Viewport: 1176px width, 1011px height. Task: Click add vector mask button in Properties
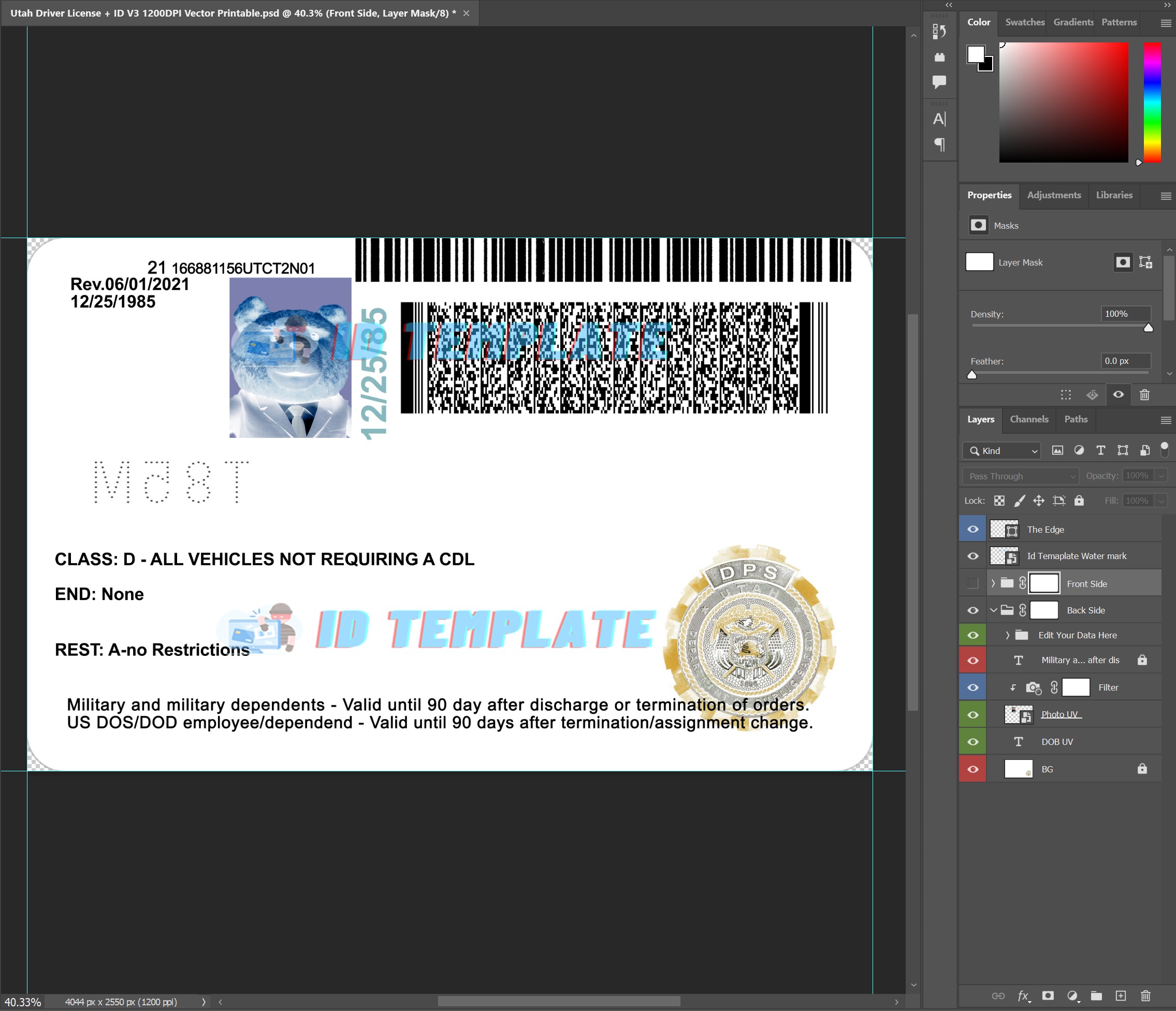(1145, 262)
